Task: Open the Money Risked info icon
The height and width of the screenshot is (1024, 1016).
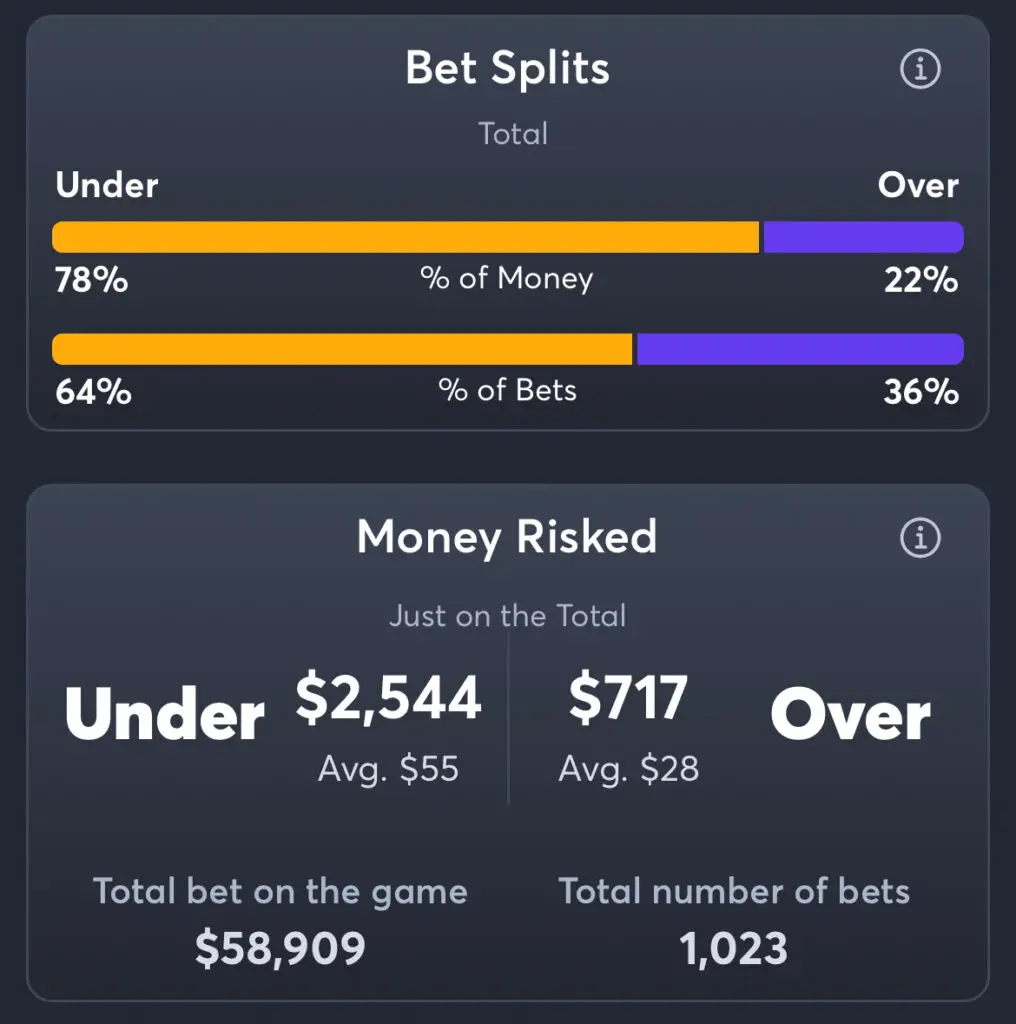Action: click(x=920, y=537)
